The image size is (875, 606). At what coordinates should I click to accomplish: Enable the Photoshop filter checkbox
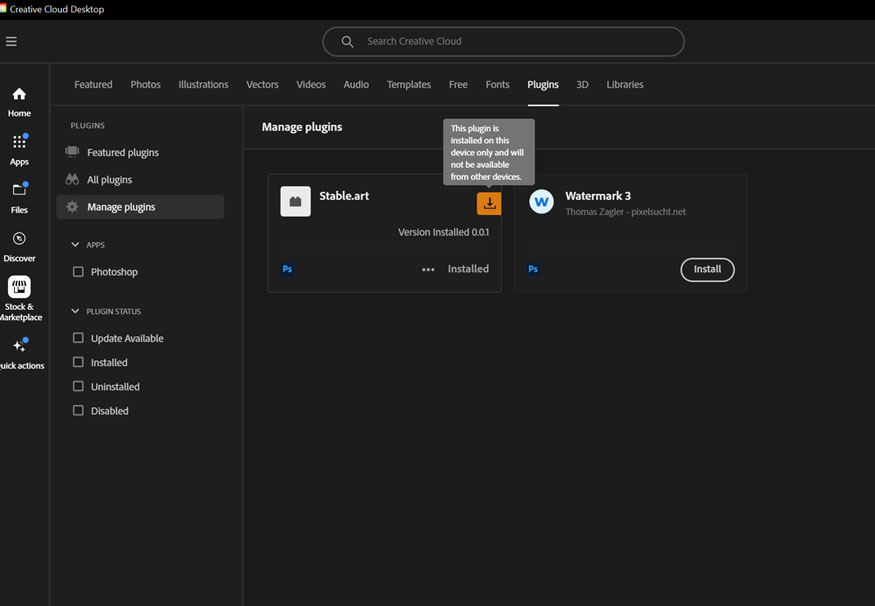click(x=78, y=272)
